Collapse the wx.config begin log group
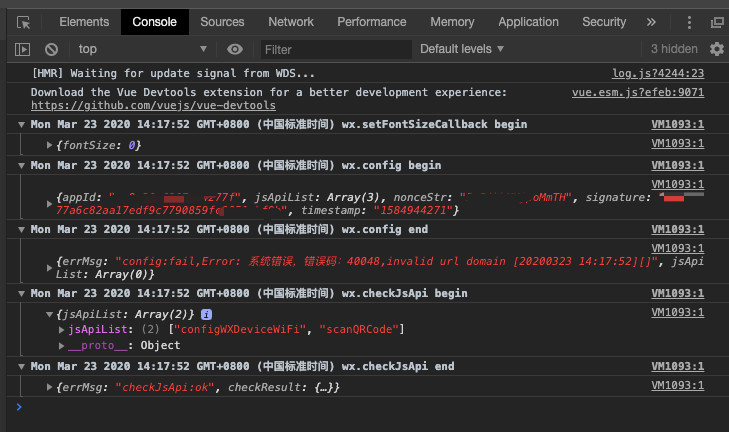This screenshot has height=432, width=729. (x=21, y=166)
